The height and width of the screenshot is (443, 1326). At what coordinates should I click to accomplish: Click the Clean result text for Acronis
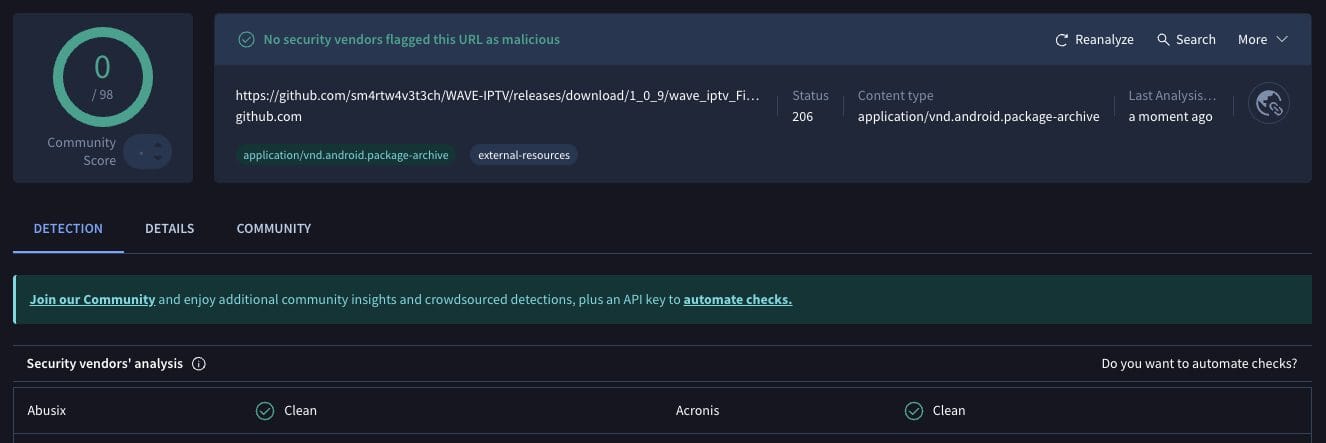949,410
